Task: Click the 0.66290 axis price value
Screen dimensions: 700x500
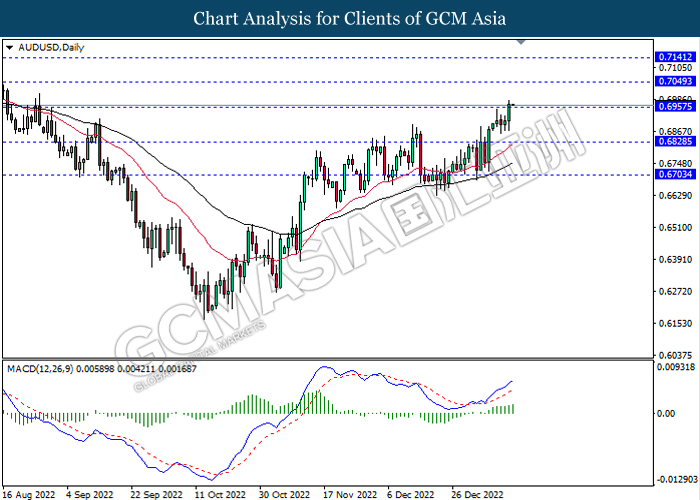Action: [x=675, y=196]
